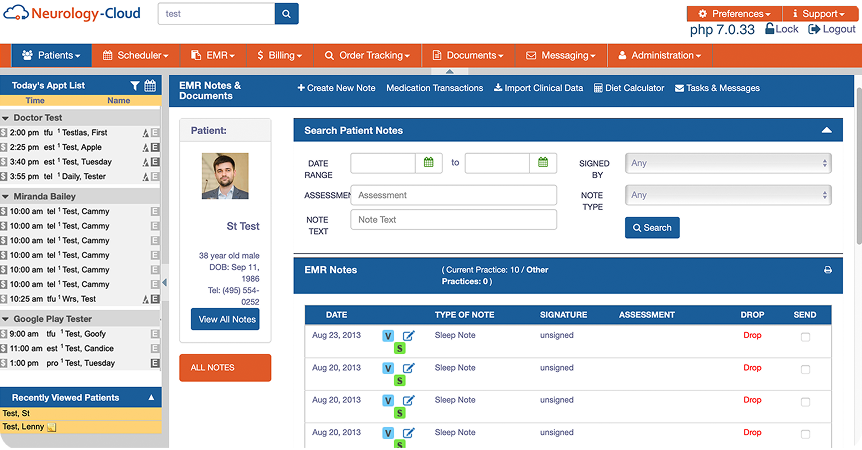Open the Scheduler menu

point(136,55)
